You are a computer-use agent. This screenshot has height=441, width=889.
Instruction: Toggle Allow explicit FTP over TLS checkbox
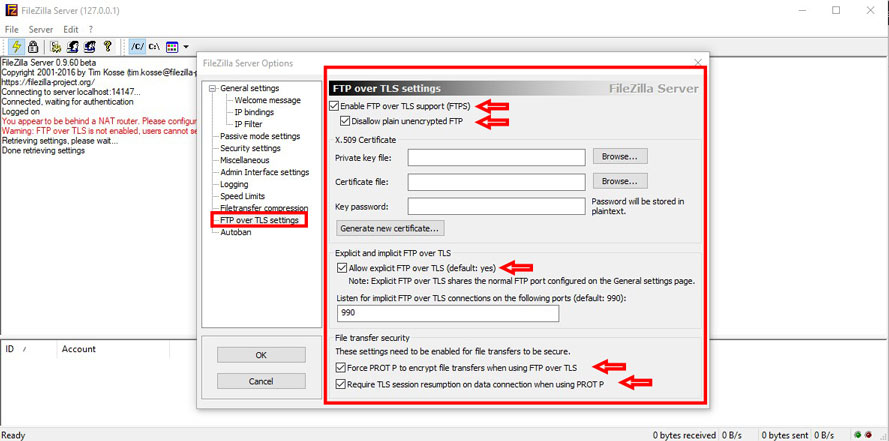pyautogui.click(x=341, y=268)
